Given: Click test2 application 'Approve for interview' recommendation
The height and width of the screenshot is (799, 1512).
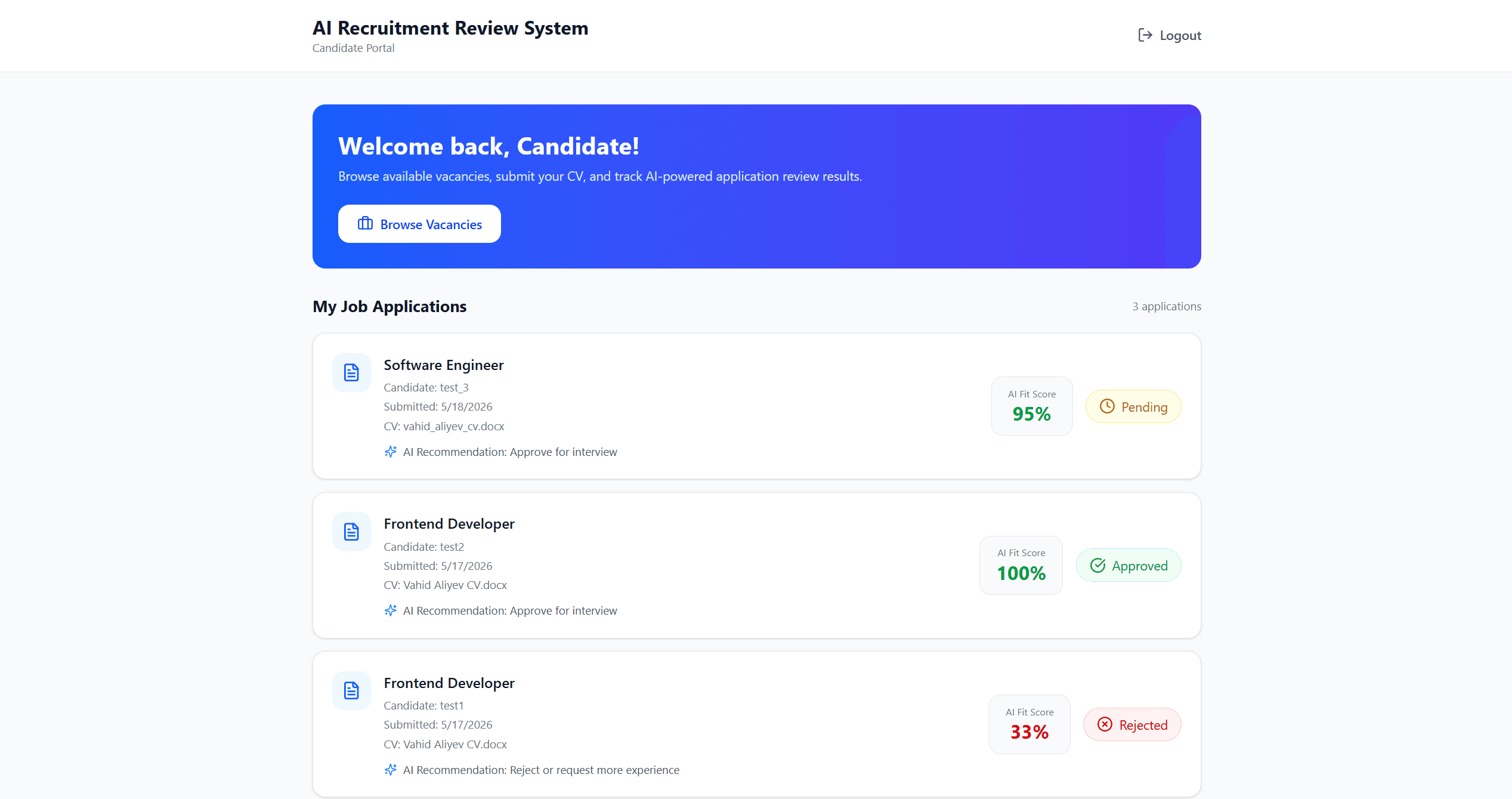Looking at the screenshot, I should tap(564, 611).
